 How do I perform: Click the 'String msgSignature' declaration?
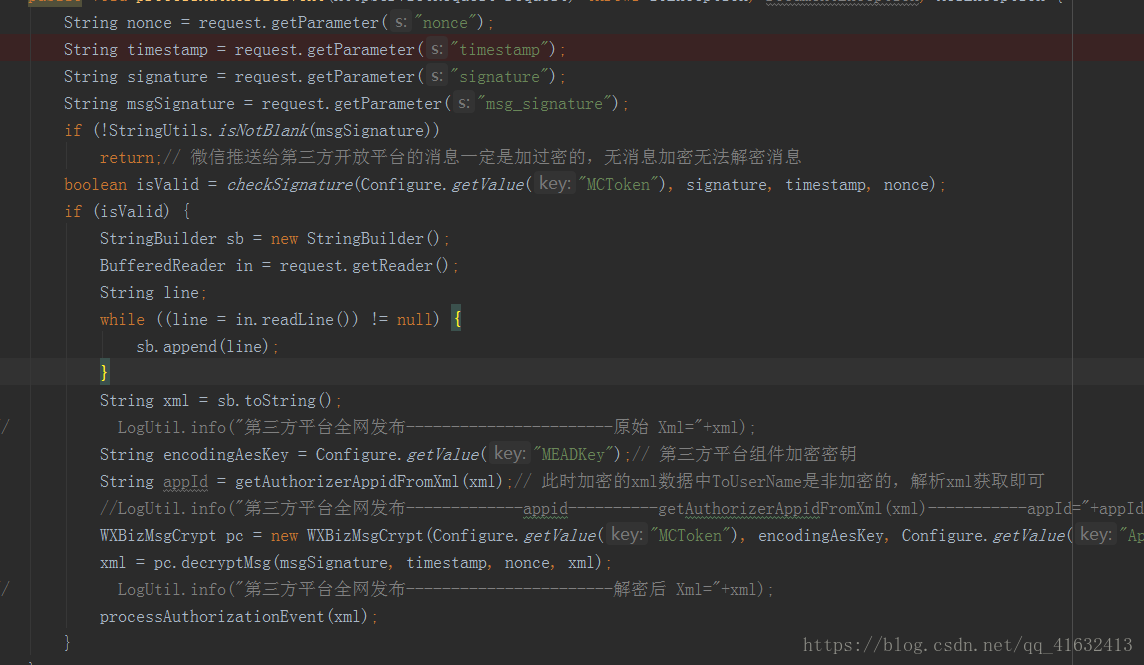point(150,104)
